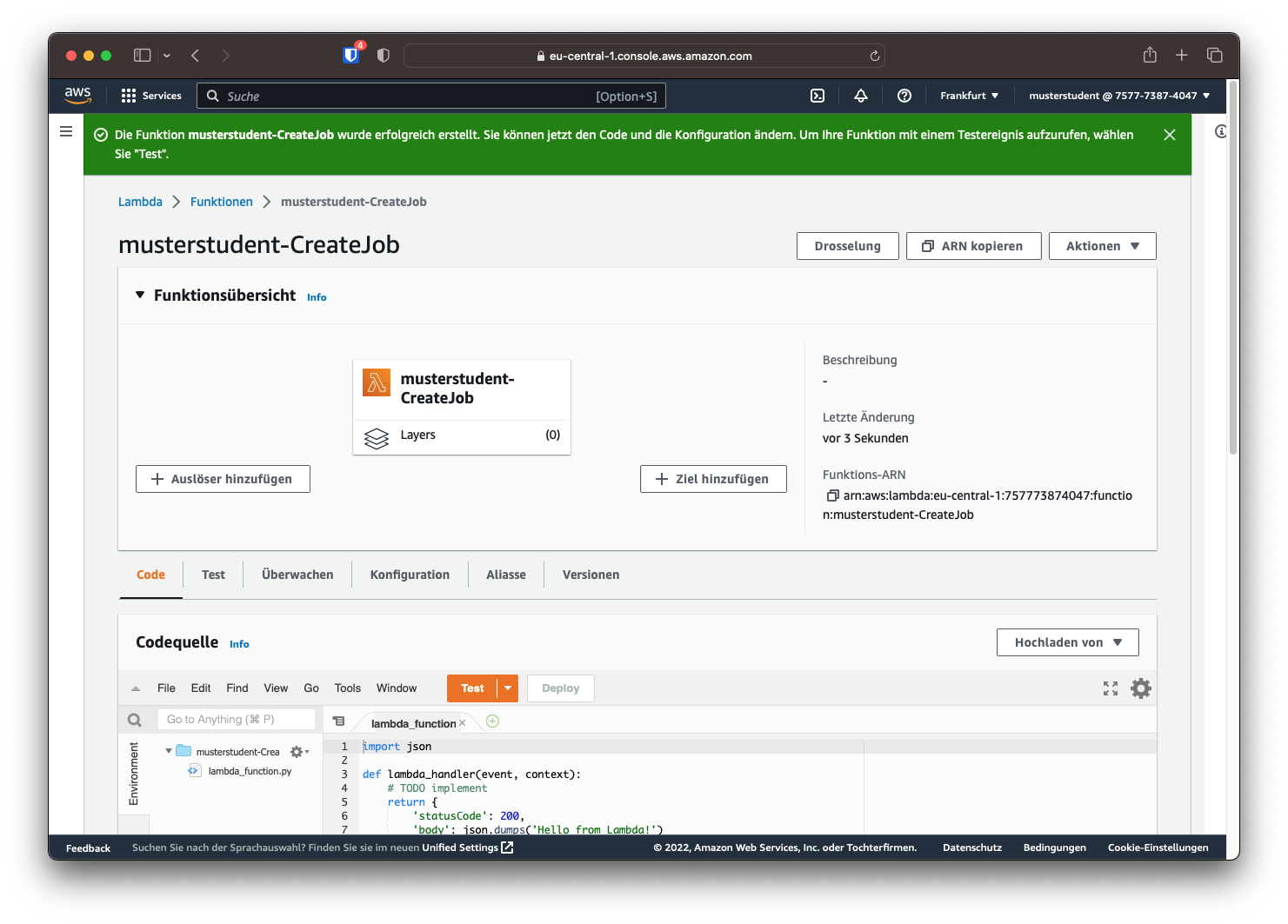
Task: Open the Edit menu in editor
Action: tap(201, 688)
